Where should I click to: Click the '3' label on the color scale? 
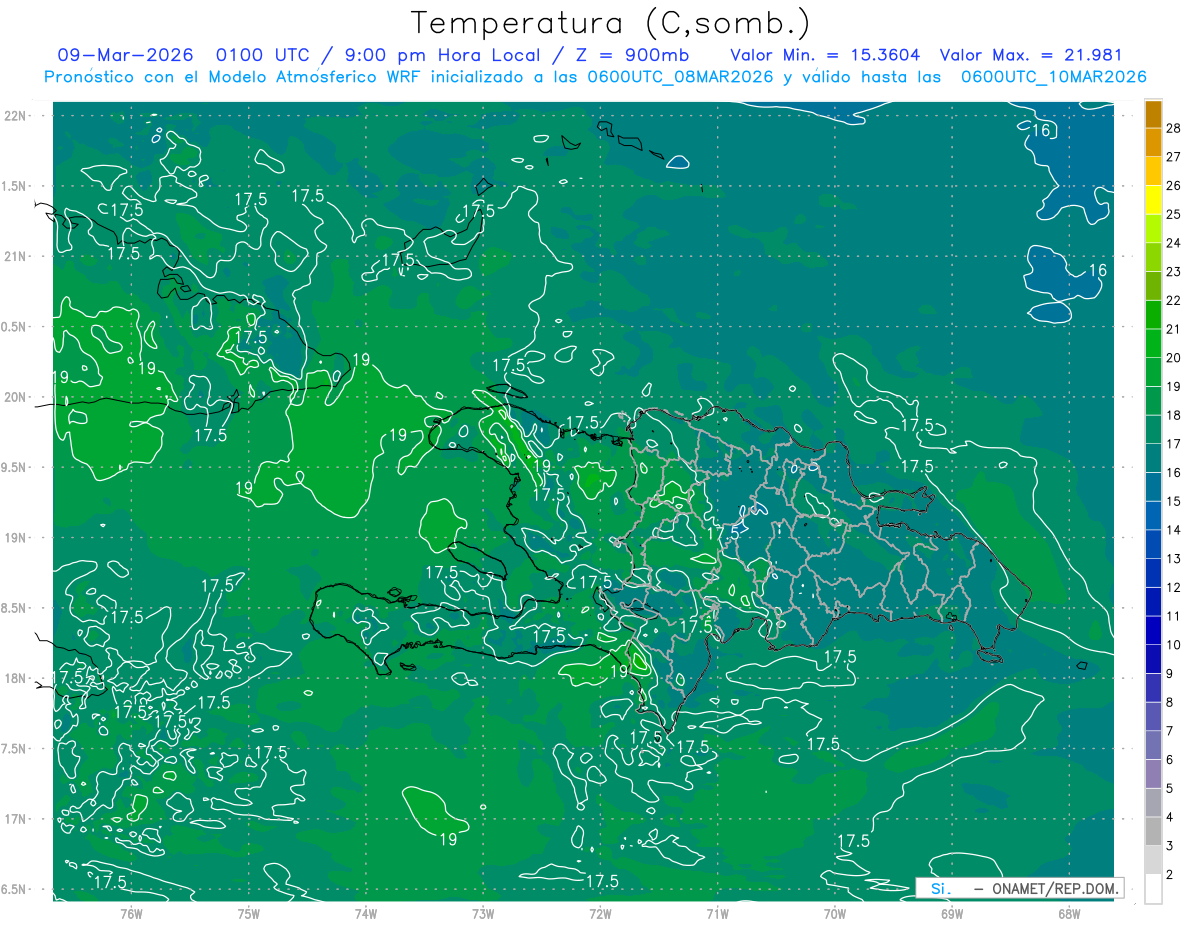(1170, 846)
